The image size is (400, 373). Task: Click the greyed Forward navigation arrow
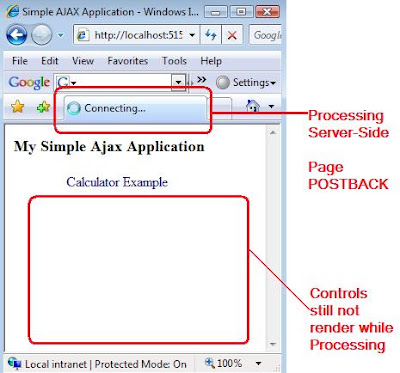pos(42,34)
